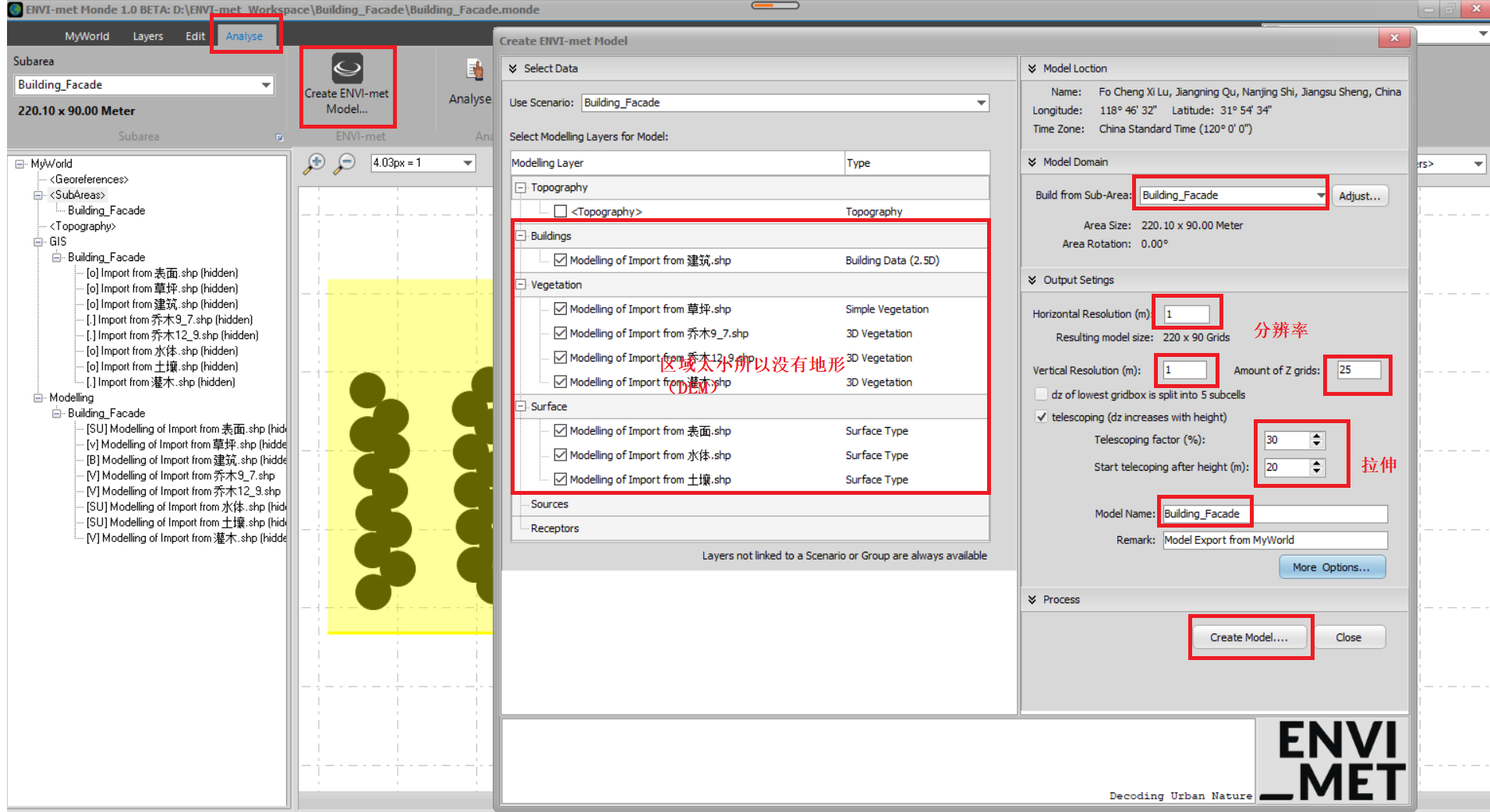Collapse the Select Data section chevron
Image resolution: width=1490 pixels, height=812 pixels.
(513, 69)
